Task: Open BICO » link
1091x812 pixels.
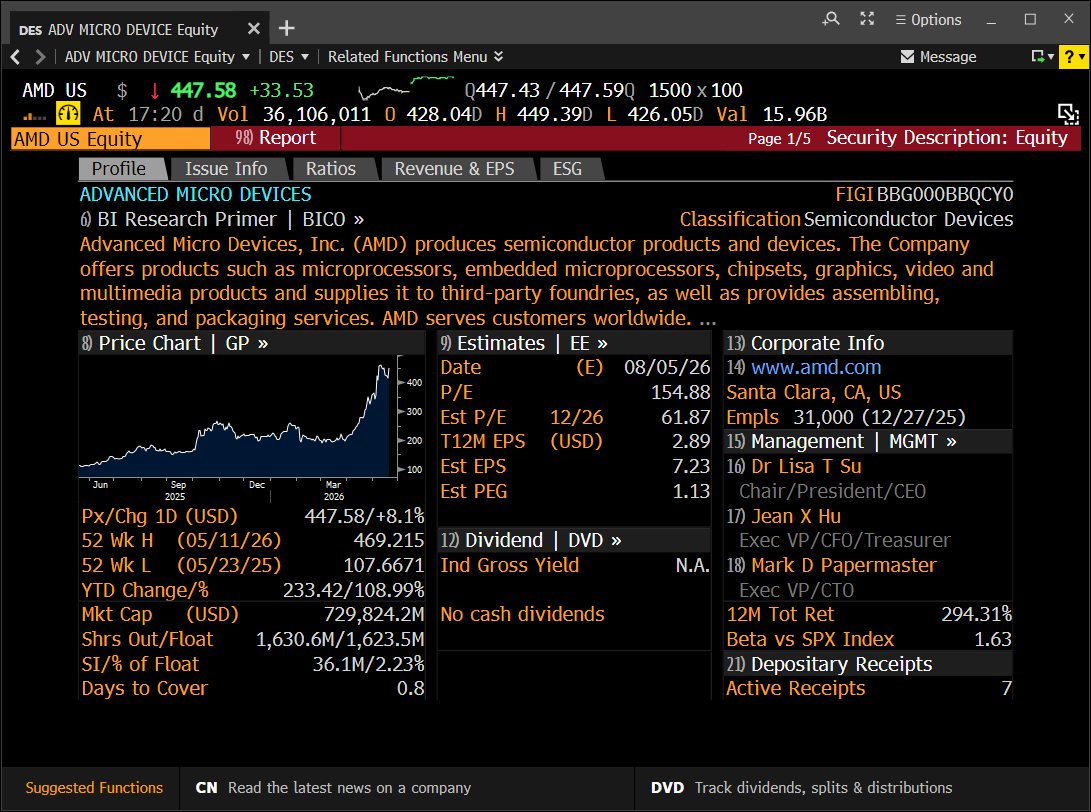Action: click(x=333, y=219)
